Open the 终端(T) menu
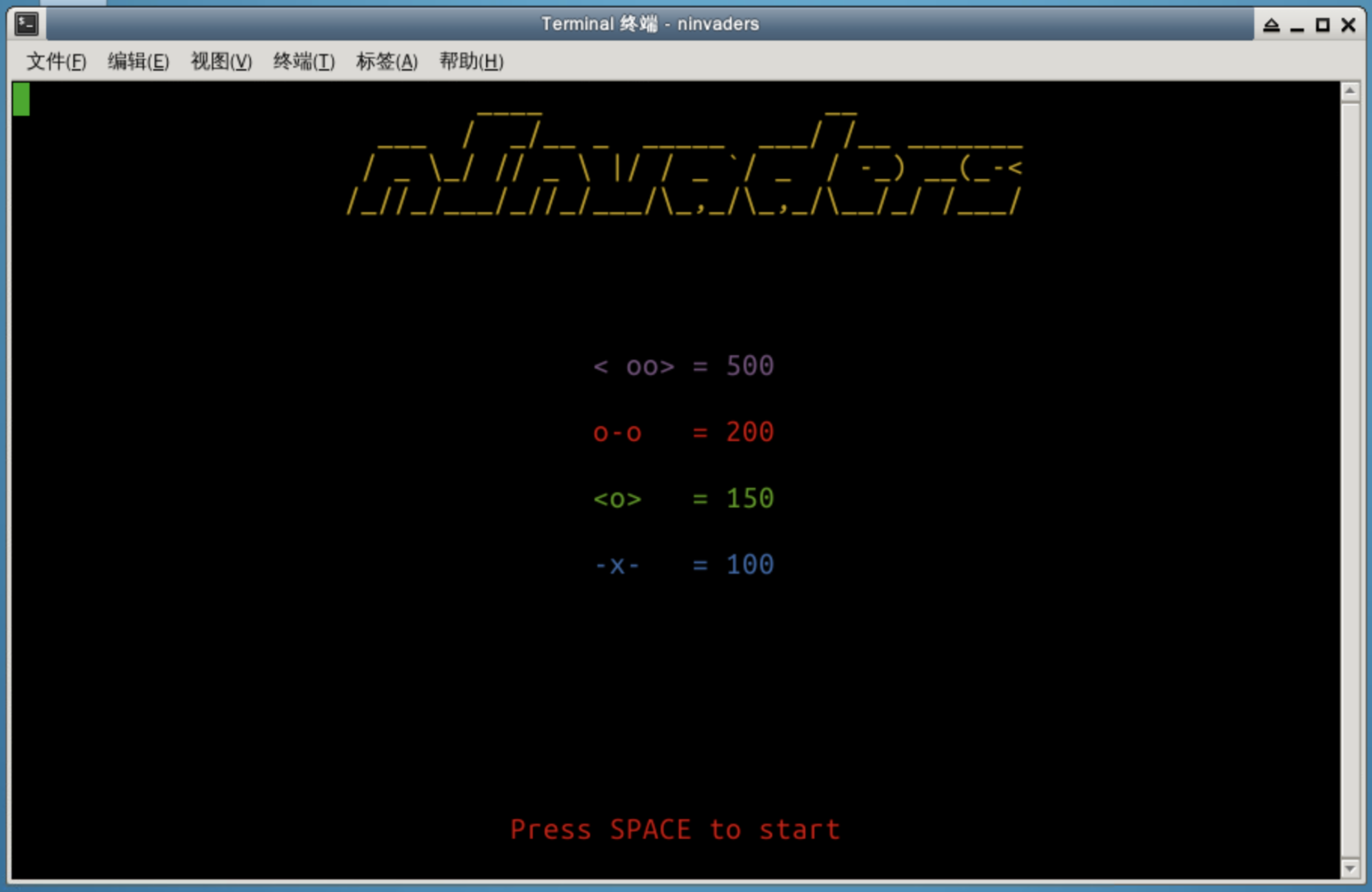The image size is (1372, 892). 303,61
